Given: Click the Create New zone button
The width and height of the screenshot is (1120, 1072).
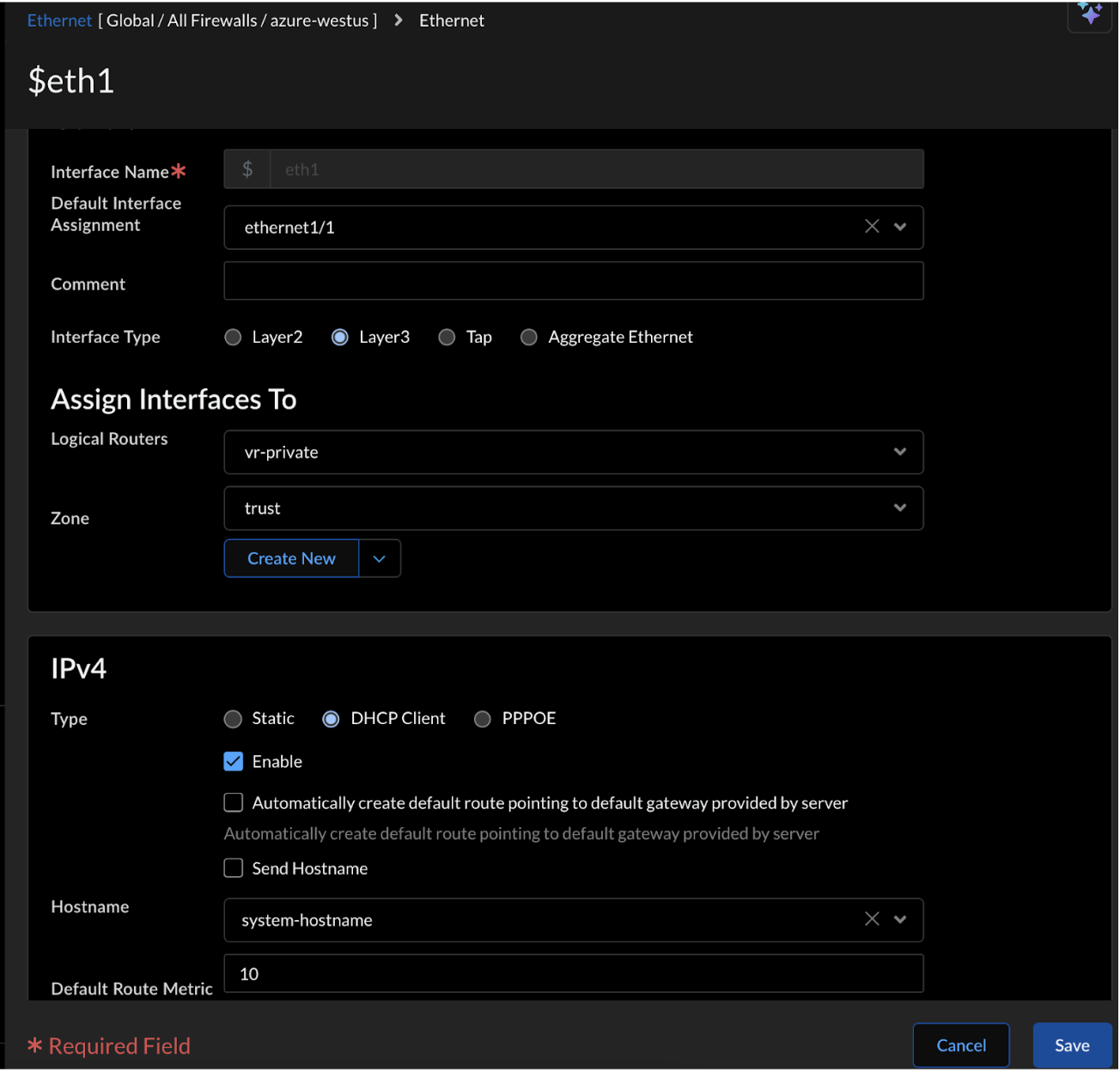Looking at the screenshot, I should (x=291, y=559).
